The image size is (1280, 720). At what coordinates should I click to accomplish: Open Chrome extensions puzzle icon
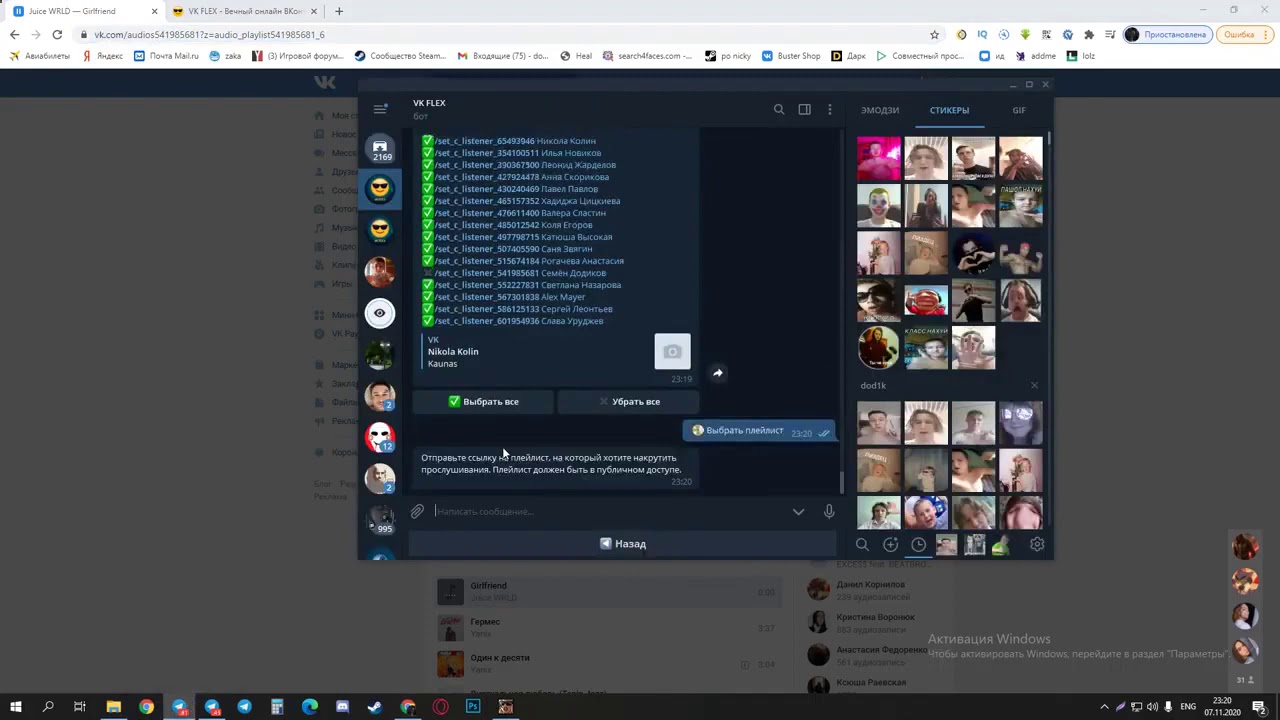1089,34
